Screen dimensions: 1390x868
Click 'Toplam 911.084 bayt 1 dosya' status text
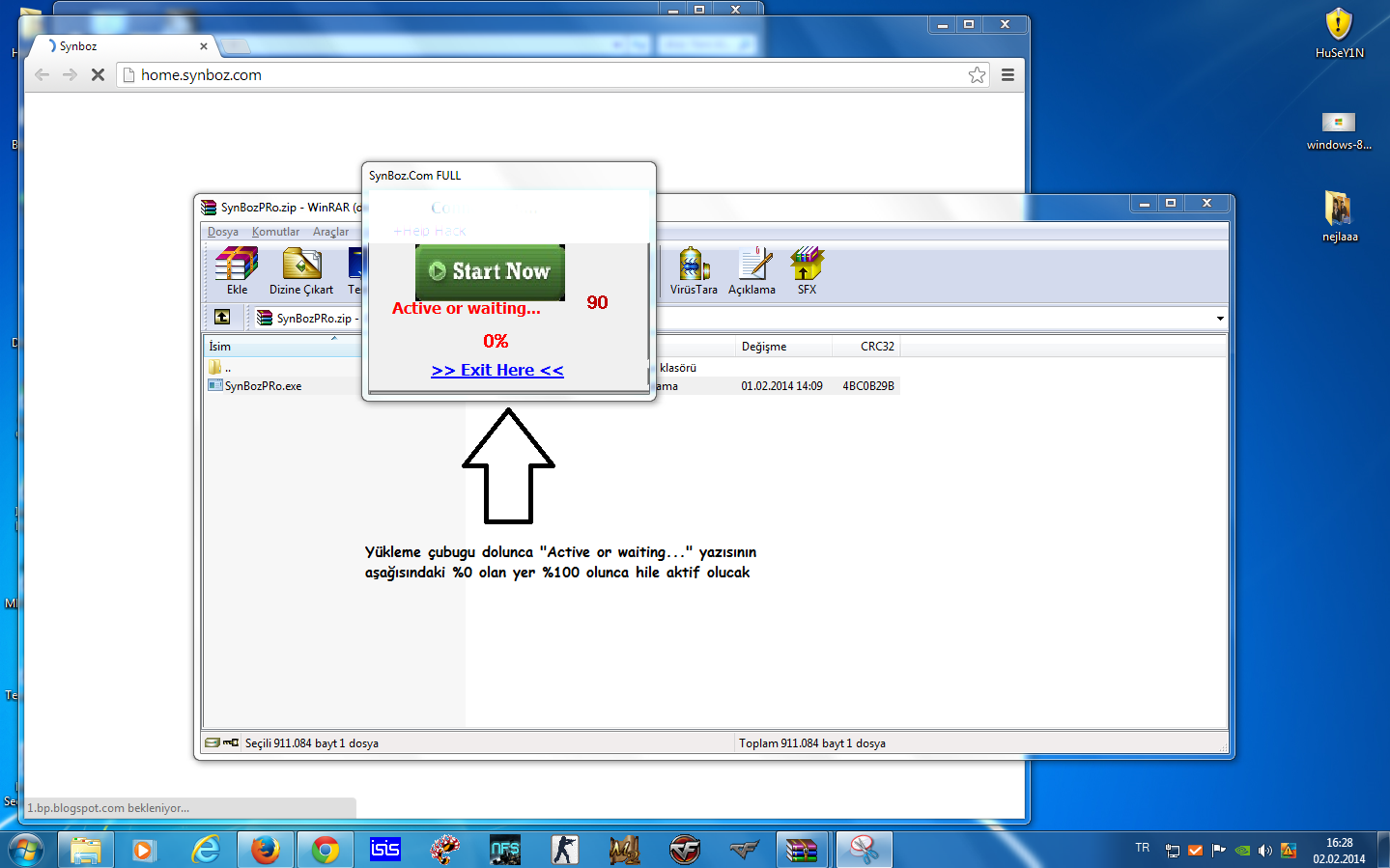[812, 743]
